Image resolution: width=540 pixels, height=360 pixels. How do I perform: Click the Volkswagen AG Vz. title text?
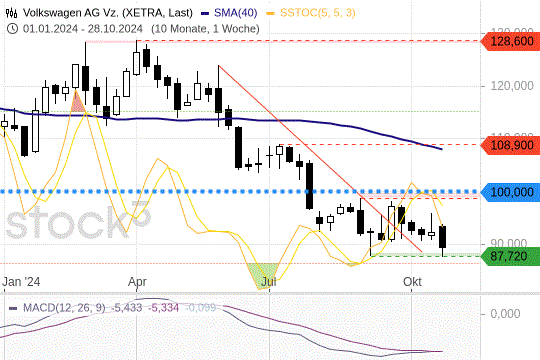[107, 13]
